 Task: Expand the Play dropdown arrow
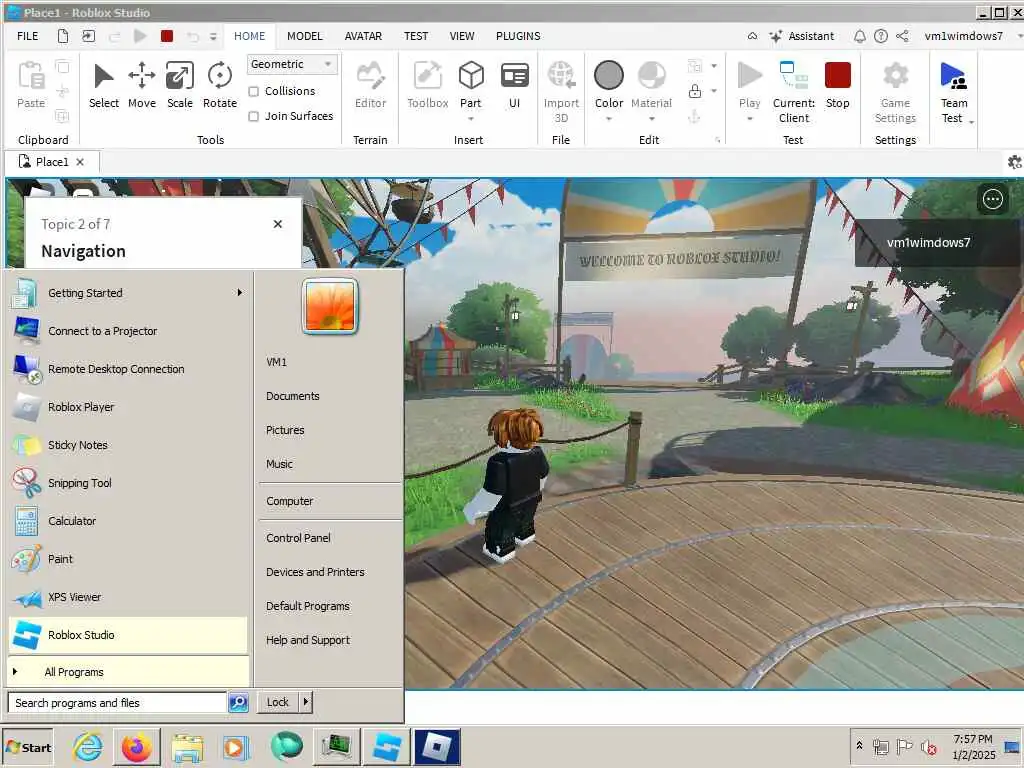click(x=750, y=119)
